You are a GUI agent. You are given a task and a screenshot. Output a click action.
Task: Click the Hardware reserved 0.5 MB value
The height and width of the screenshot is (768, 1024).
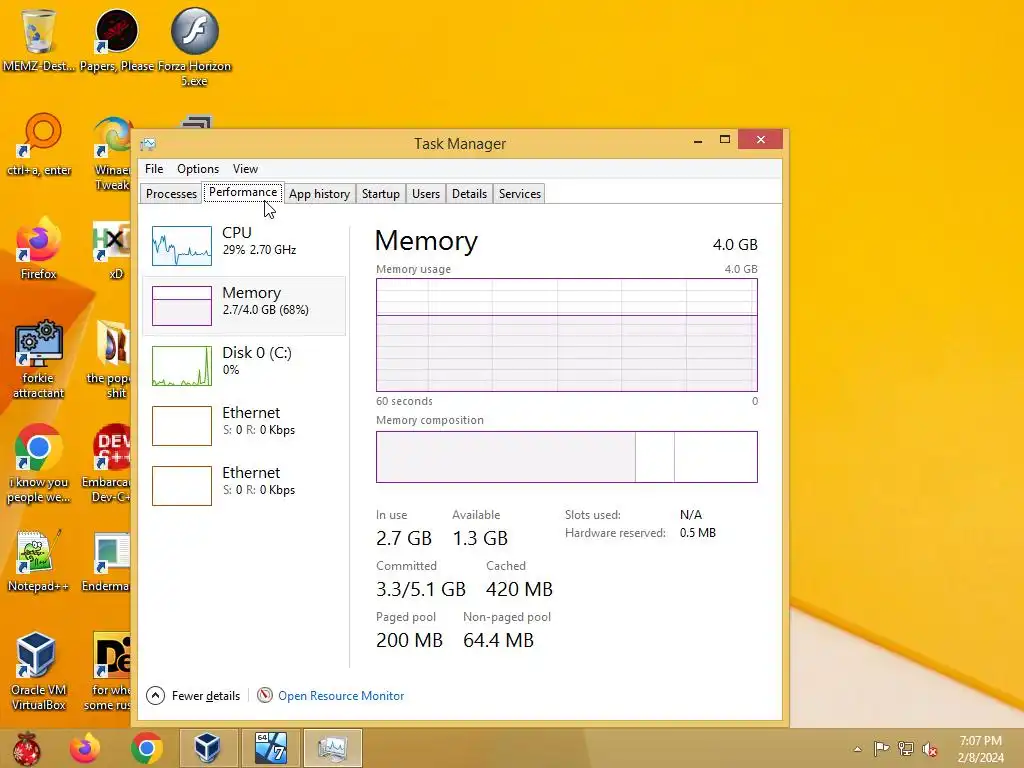697,533
